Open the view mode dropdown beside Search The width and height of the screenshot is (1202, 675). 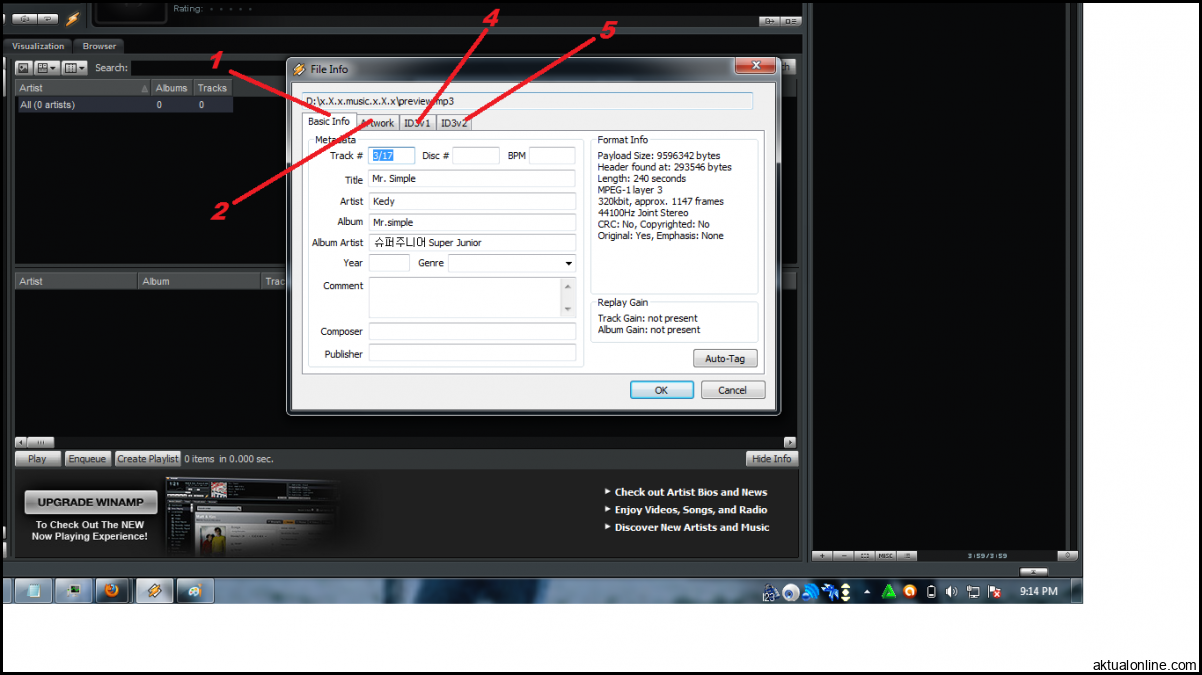47,68
